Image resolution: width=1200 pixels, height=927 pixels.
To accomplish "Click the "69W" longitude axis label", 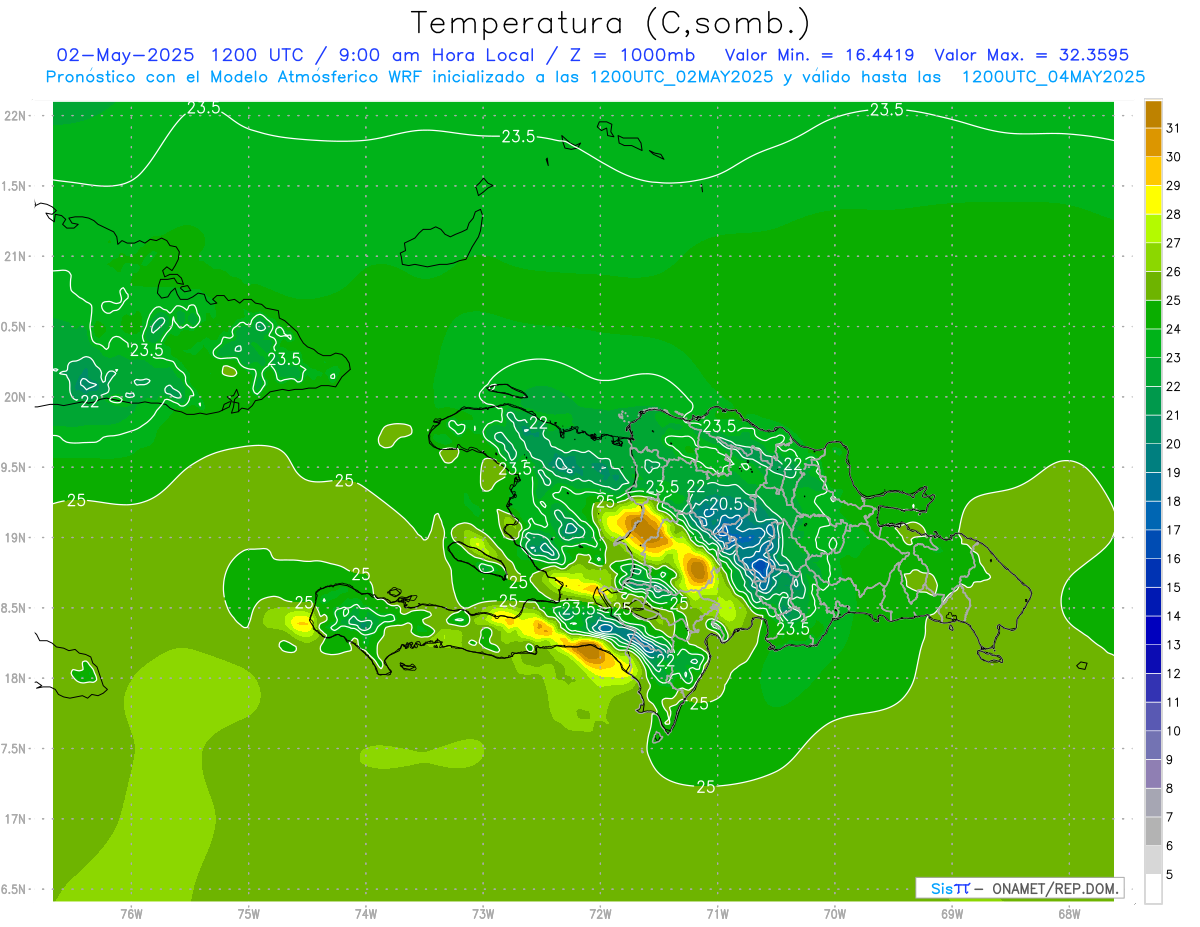I will pos(952,914).
